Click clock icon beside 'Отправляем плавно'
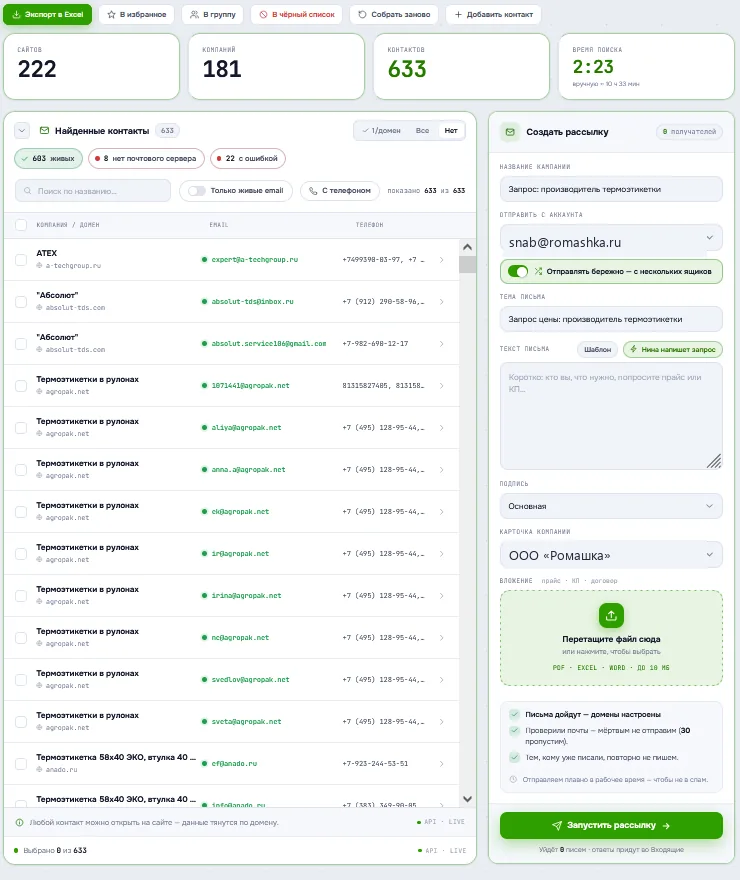The width and height of the screenshot is (740, 880). [513, 780]
